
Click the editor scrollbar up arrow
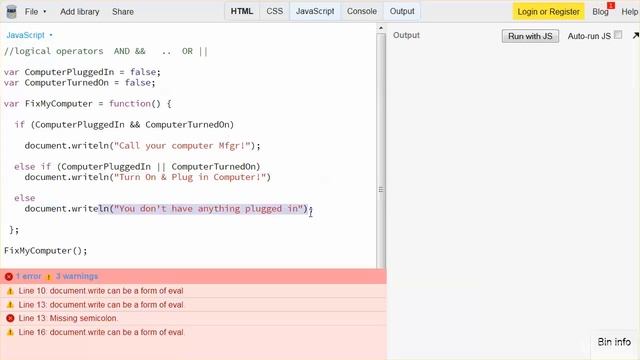pos(381,28)
